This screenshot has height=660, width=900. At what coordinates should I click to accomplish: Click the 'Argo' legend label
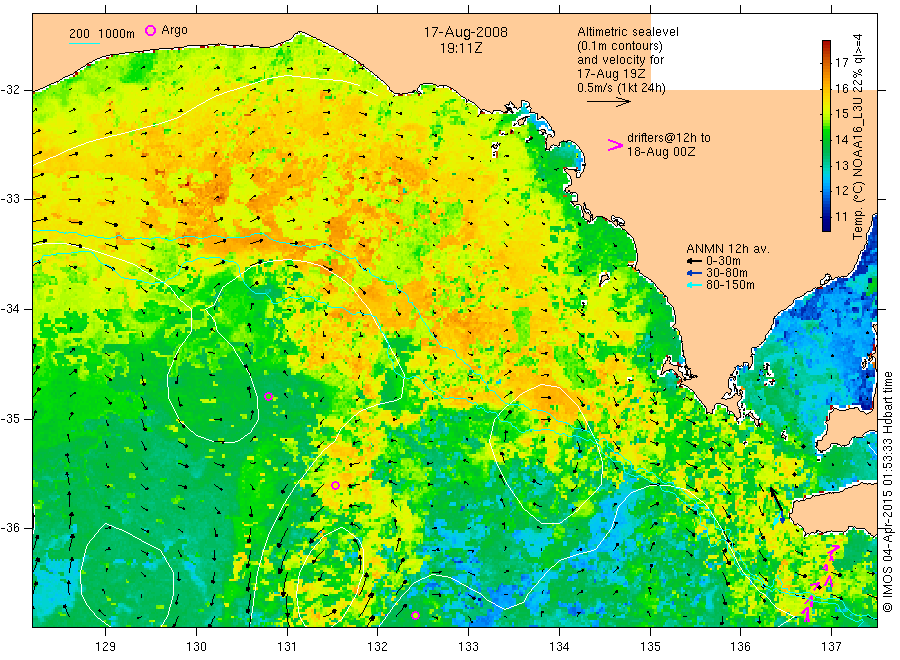(x=174, y=30)
